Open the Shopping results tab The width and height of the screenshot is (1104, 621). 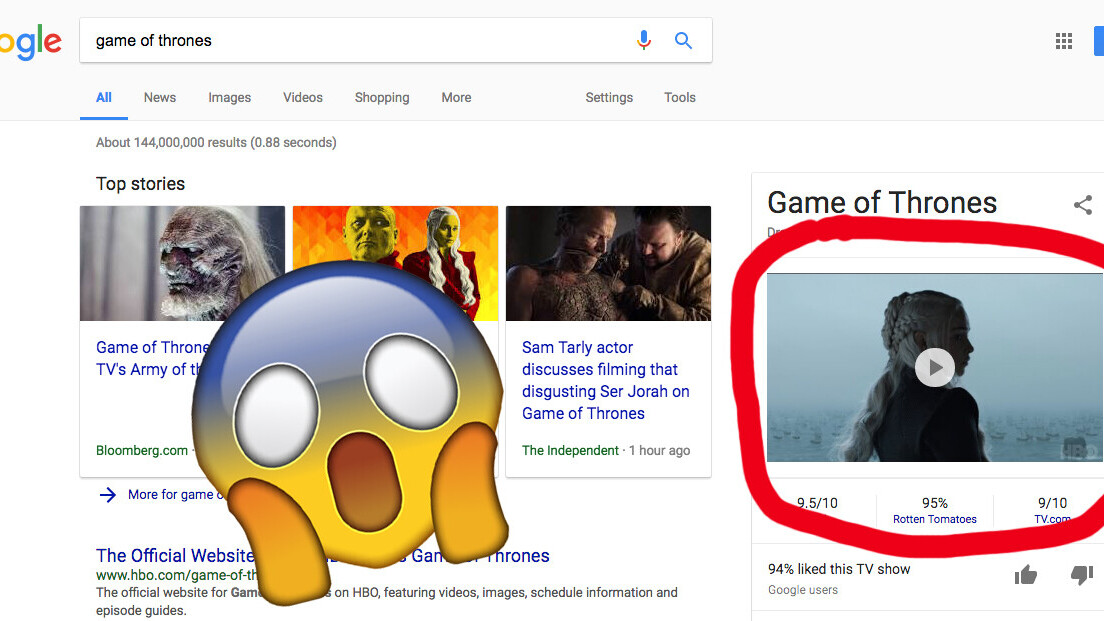(381, 97)
